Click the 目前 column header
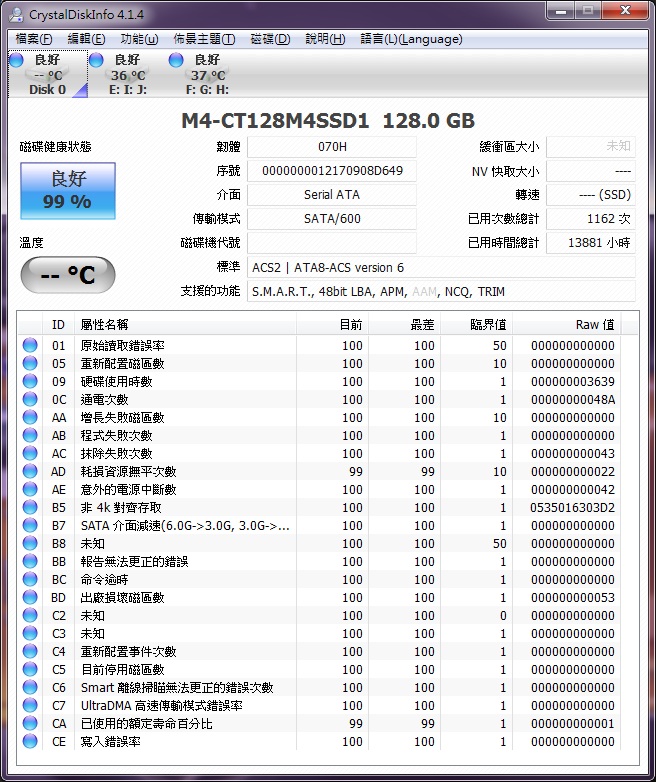 click(x=332, y=325)
